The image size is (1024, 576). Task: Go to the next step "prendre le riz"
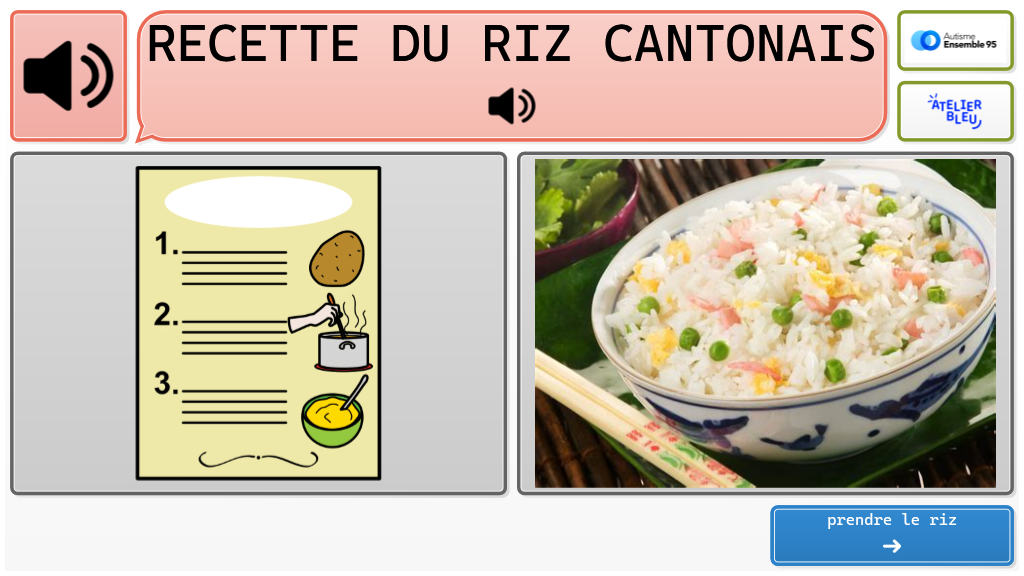[x=891, y=535]
